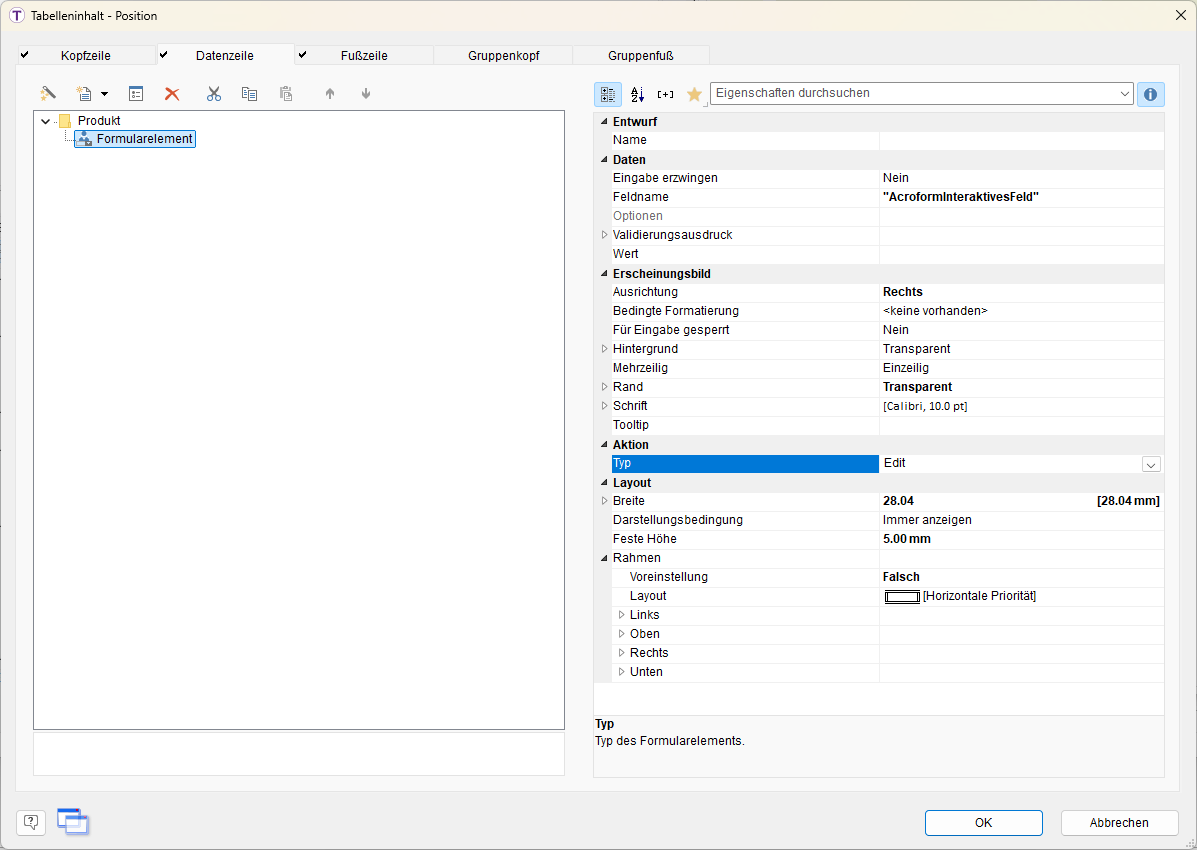
Task: Open the Eigenschaften durchsuchen dropdown arrow
Action: [x=1124, y=94]
